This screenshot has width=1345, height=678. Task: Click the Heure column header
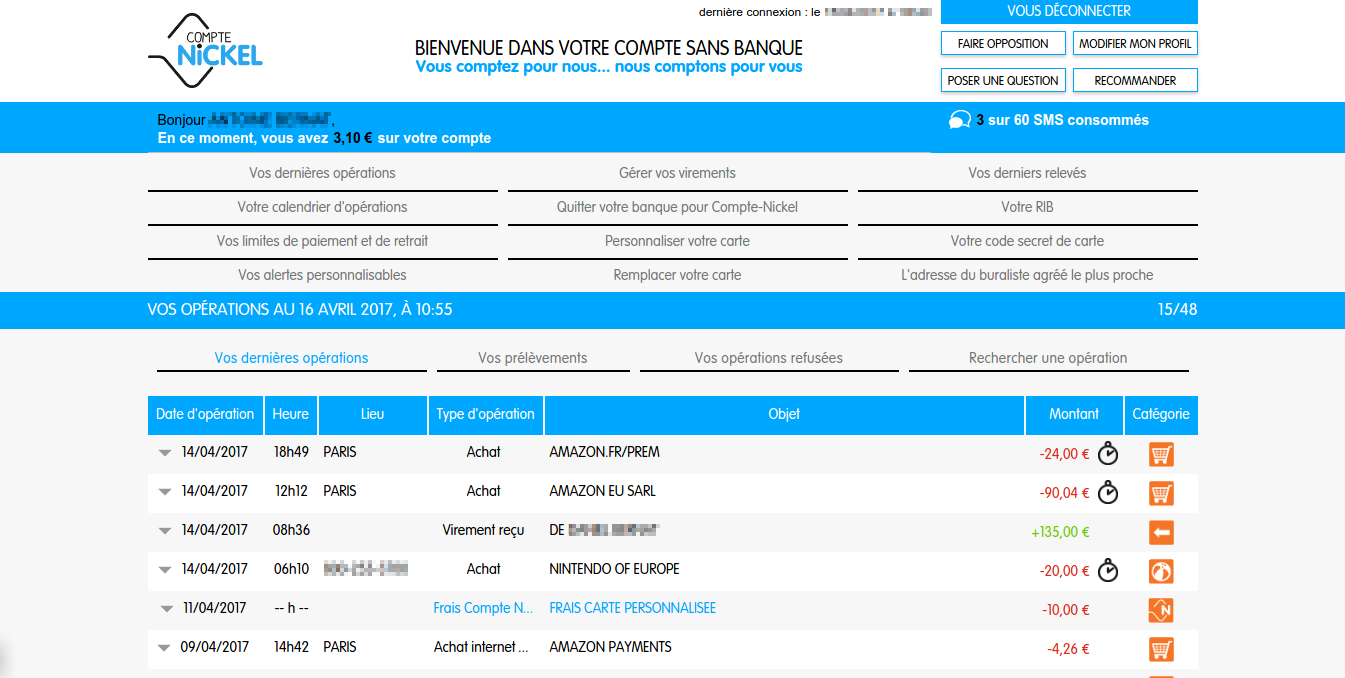pyautogui.click(x=291, y=414)
